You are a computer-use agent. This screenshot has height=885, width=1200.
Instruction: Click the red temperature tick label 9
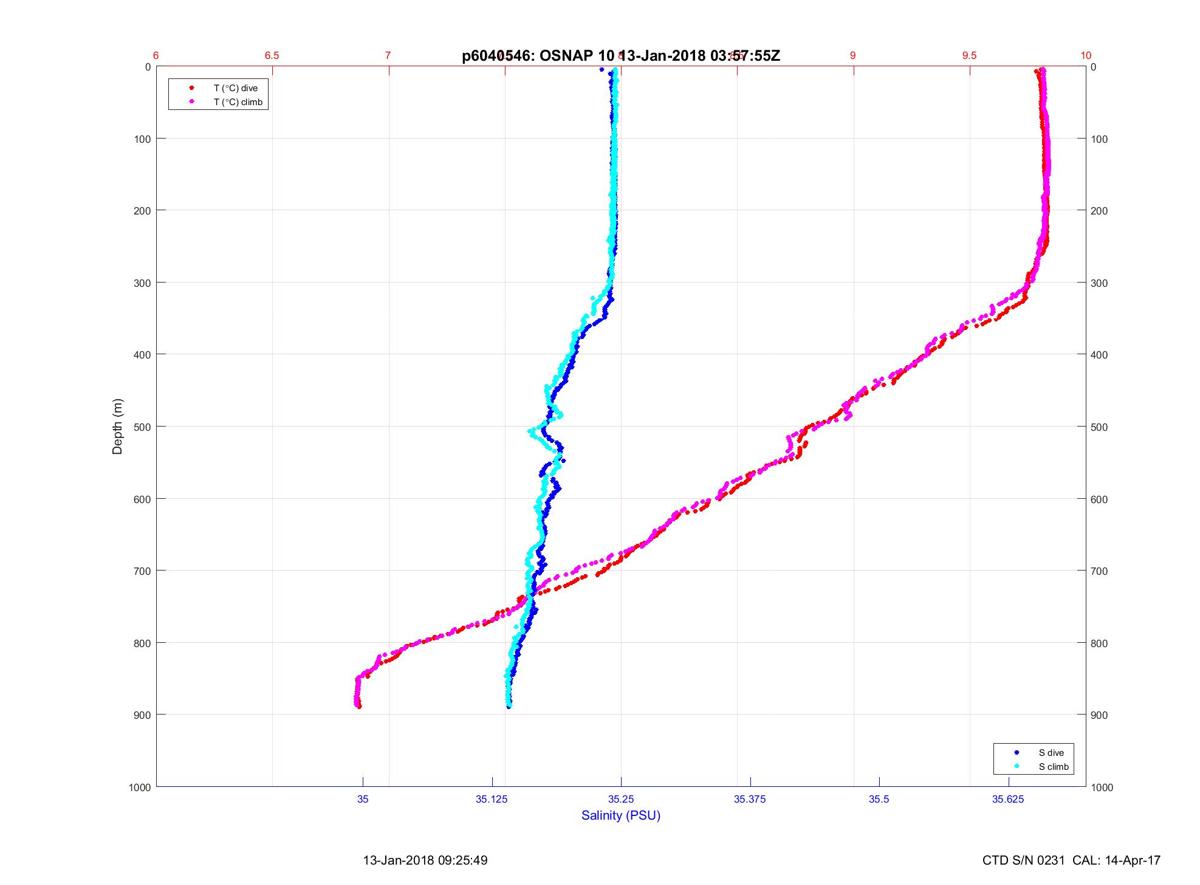tap(853, 56)
